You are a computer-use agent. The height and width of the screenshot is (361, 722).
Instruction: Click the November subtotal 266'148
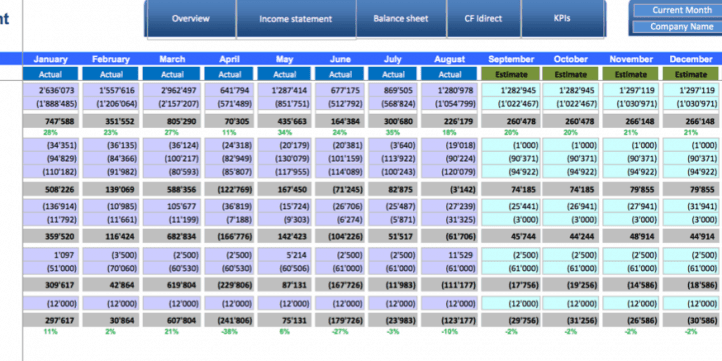(631, 122)
